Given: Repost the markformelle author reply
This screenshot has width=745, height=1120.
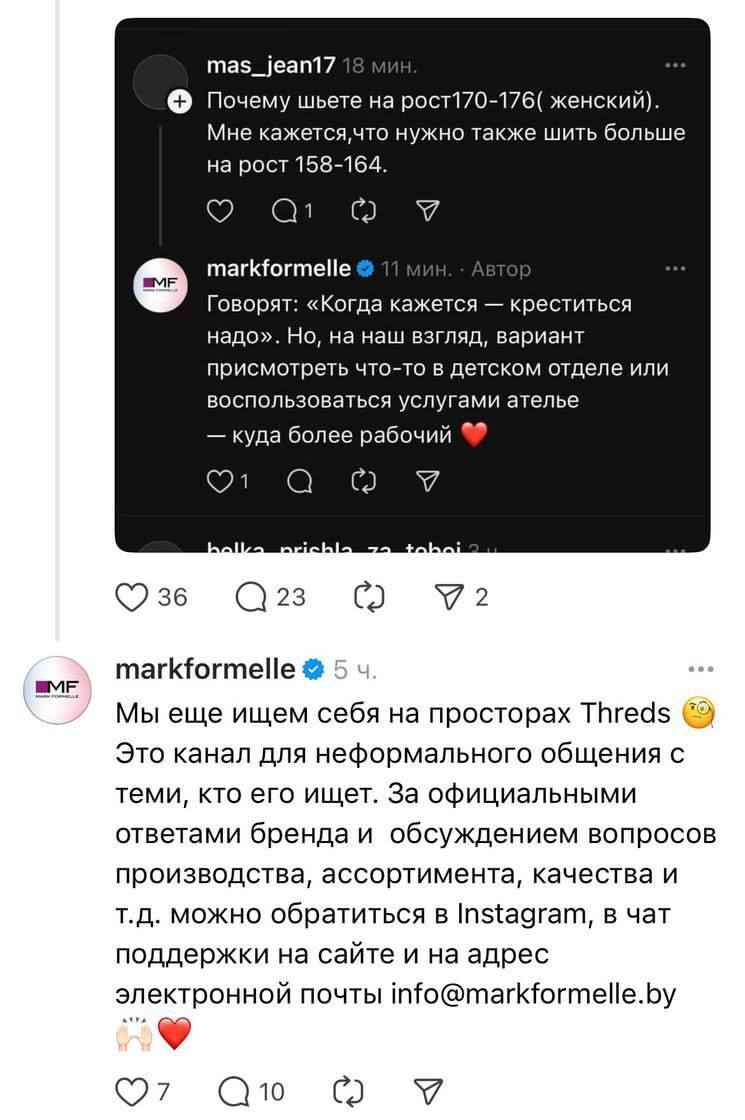Looking at the screenshot, I should (x=361, y=484).
